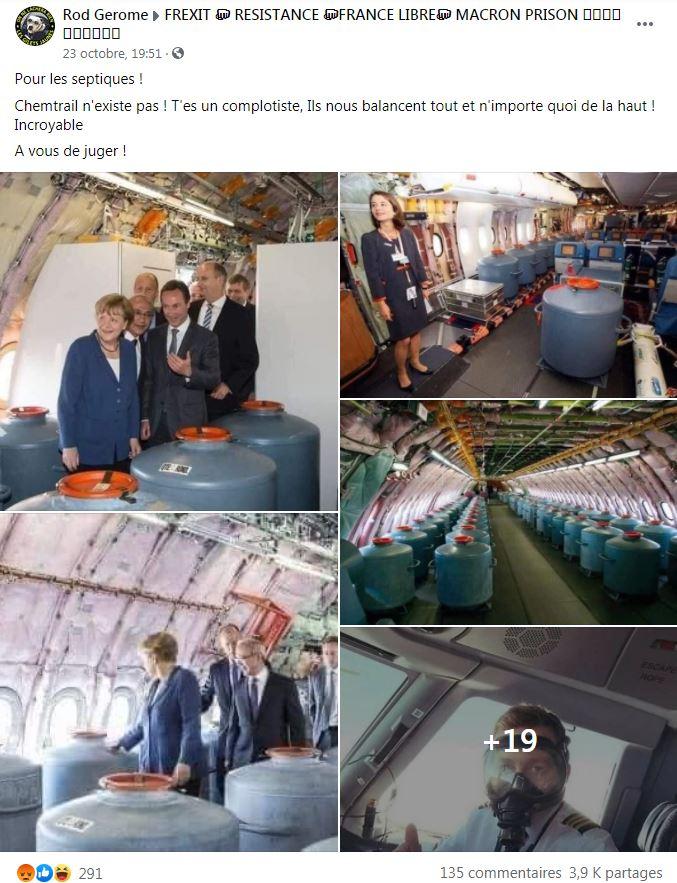Image resolution: width=677 pixels, height=883 pixels.
Task: Open the +19 more photos overlay
Action: point(509,739)
